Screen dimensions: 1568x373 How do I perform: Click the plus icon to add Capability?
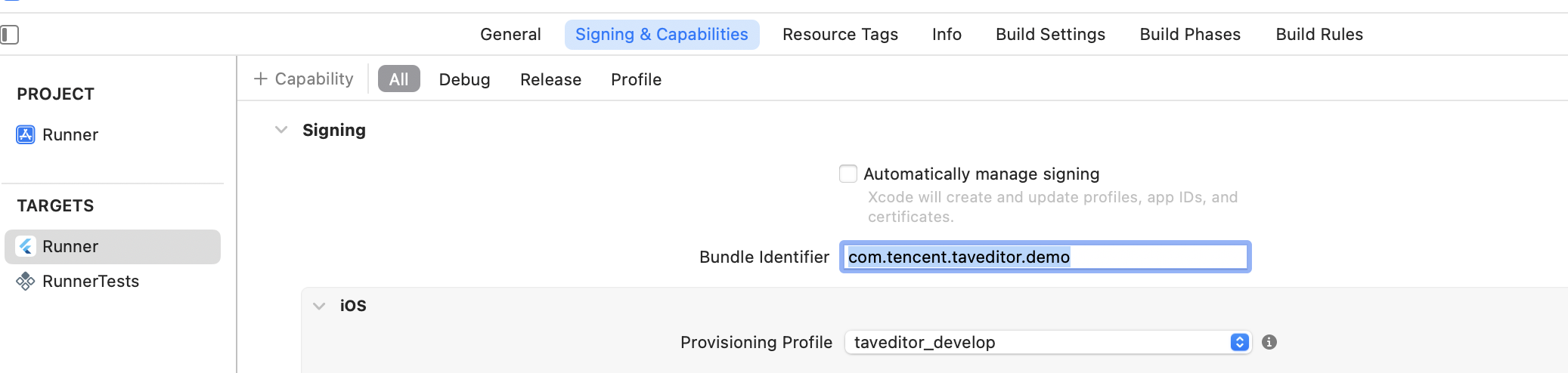point(261,79)
